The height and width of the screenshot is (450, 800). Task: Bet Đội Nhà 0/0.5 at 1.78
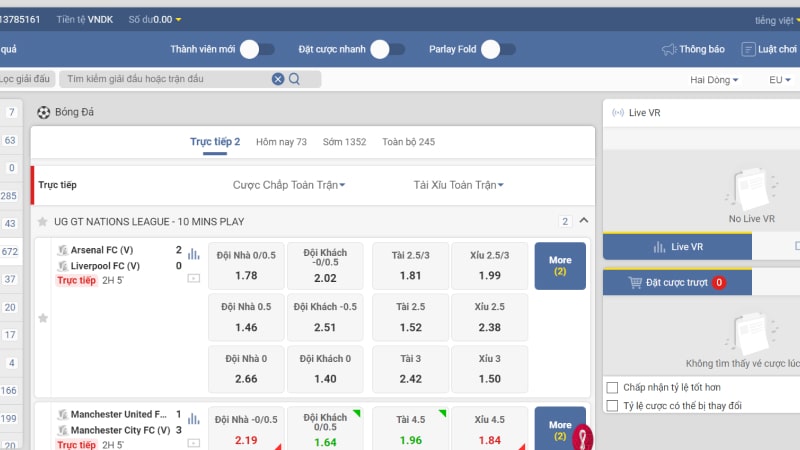246,266
